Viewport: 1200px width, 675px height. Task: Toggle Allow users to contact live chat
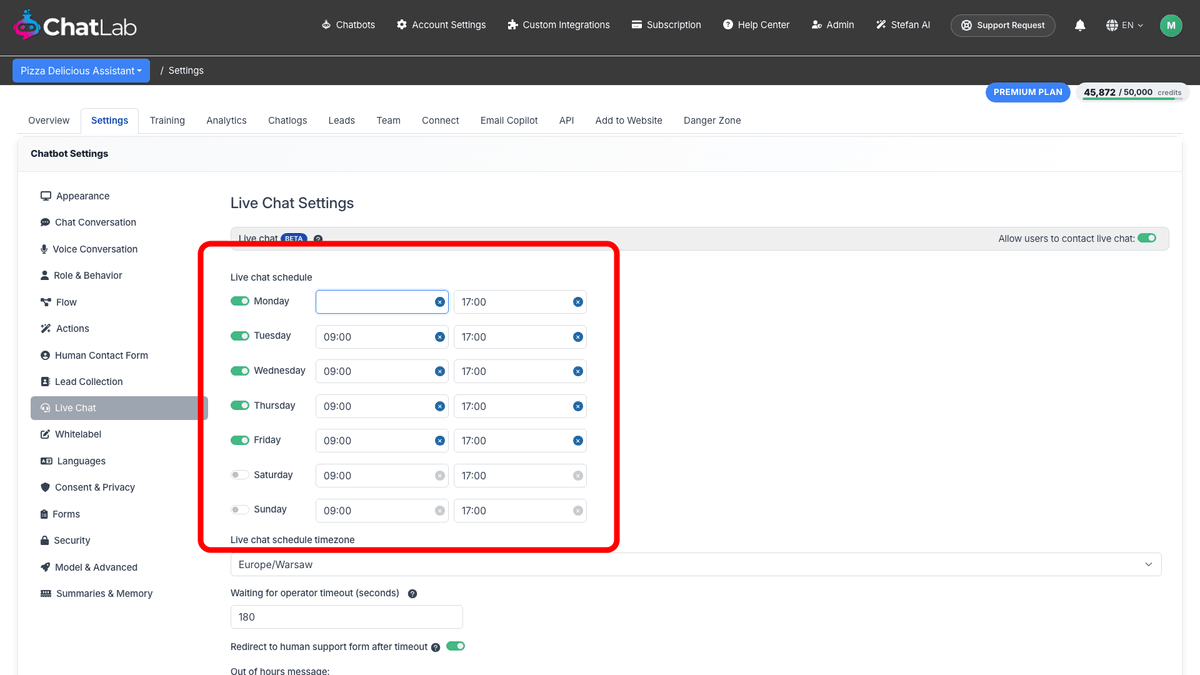coord(1147,238)
